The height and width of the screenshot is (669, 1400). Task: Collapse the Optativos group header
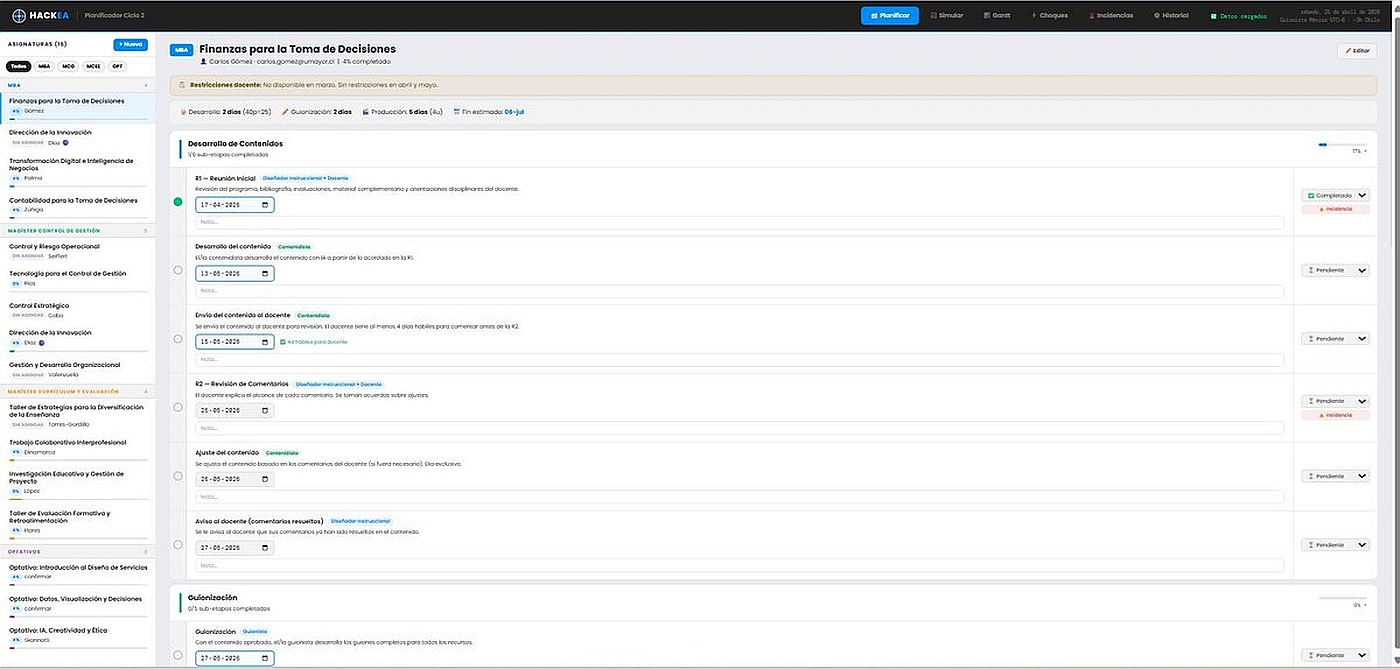pos(77,551)
